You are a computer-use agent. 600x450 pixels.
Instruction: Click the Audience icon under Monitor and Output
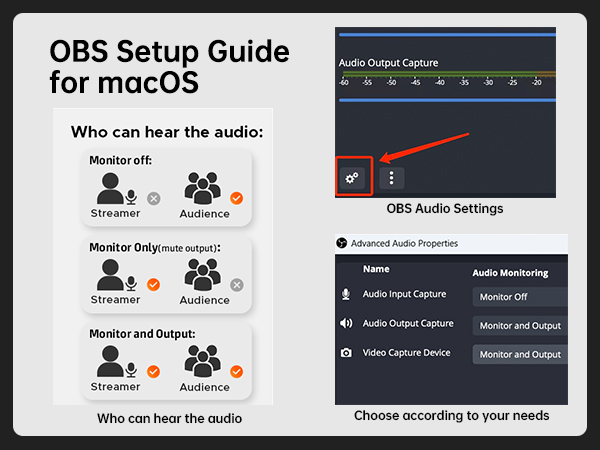point(203,361)
